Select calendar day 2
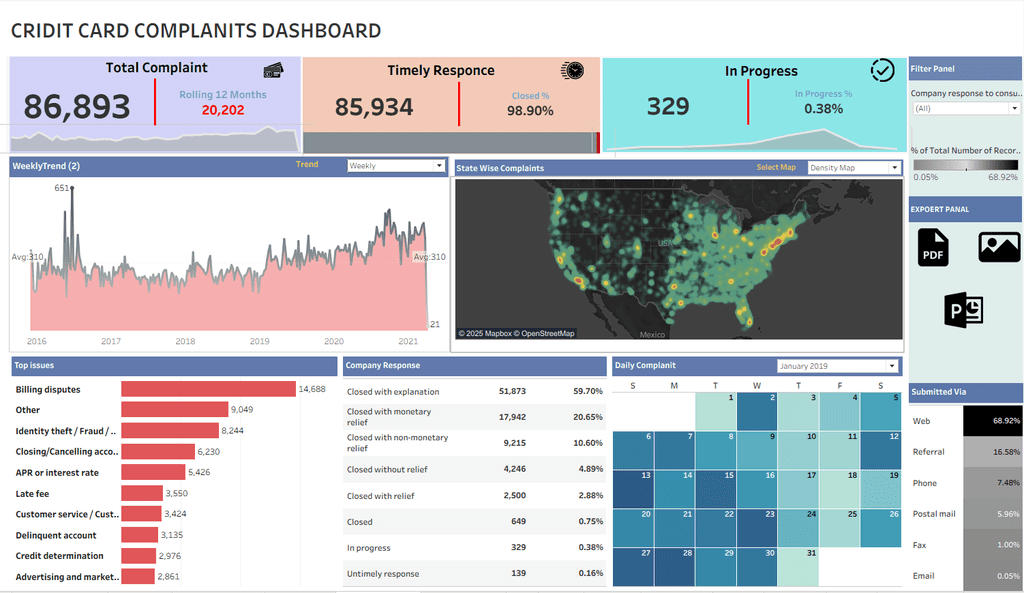 [757, 411]
